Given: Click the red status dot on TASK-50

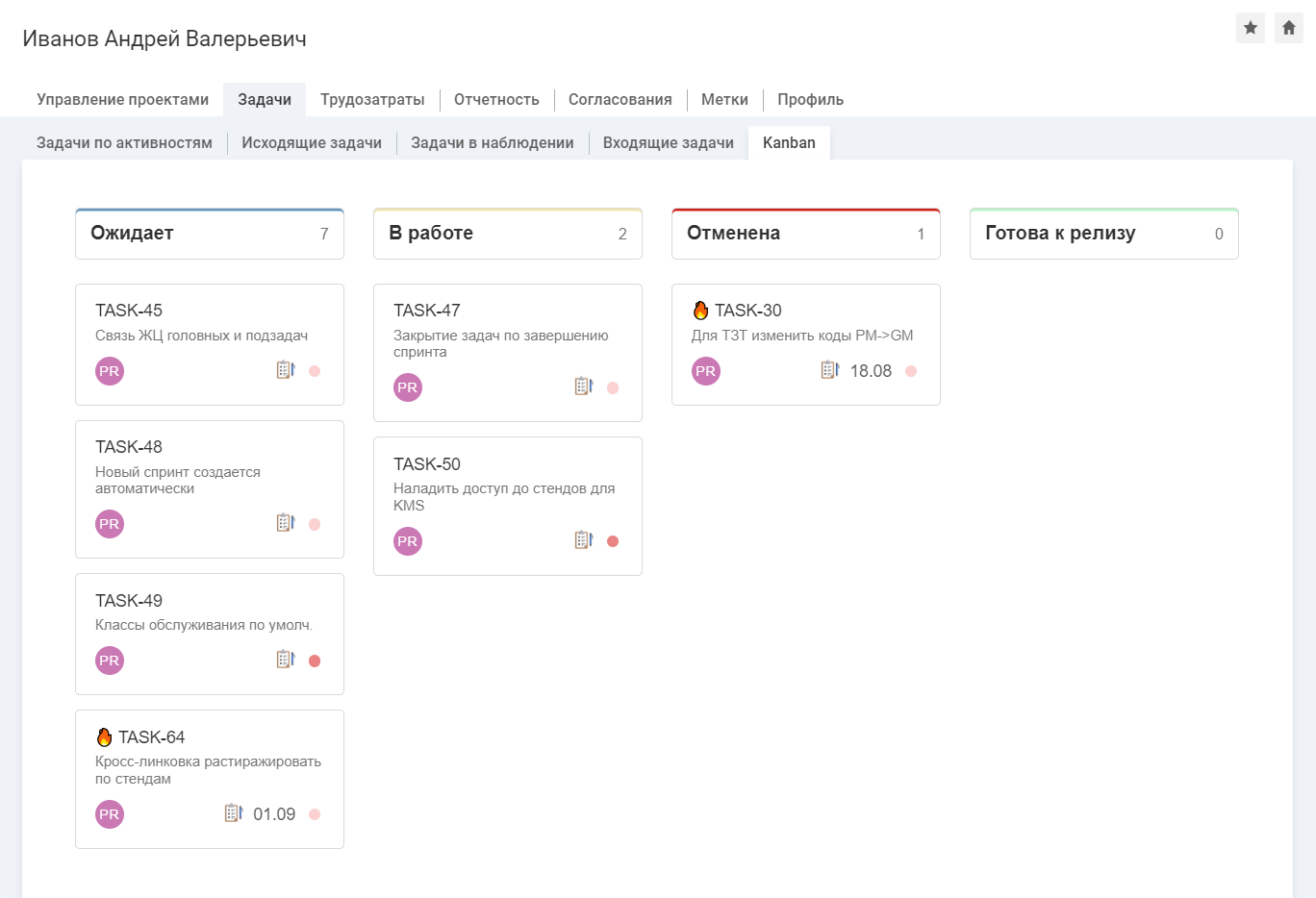Looking at the screenshot, I should coord(613,541).
